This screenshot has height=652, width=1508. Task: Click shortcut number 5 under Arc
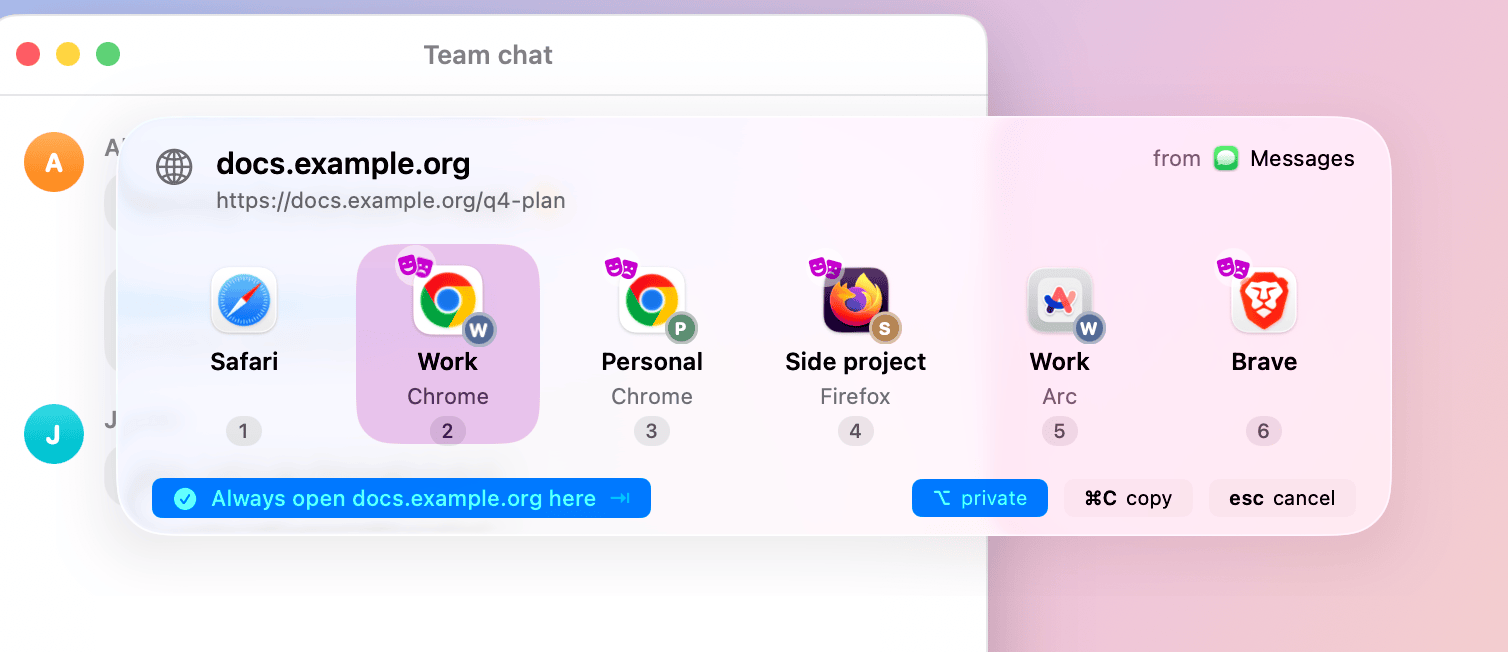[1060, 431]
